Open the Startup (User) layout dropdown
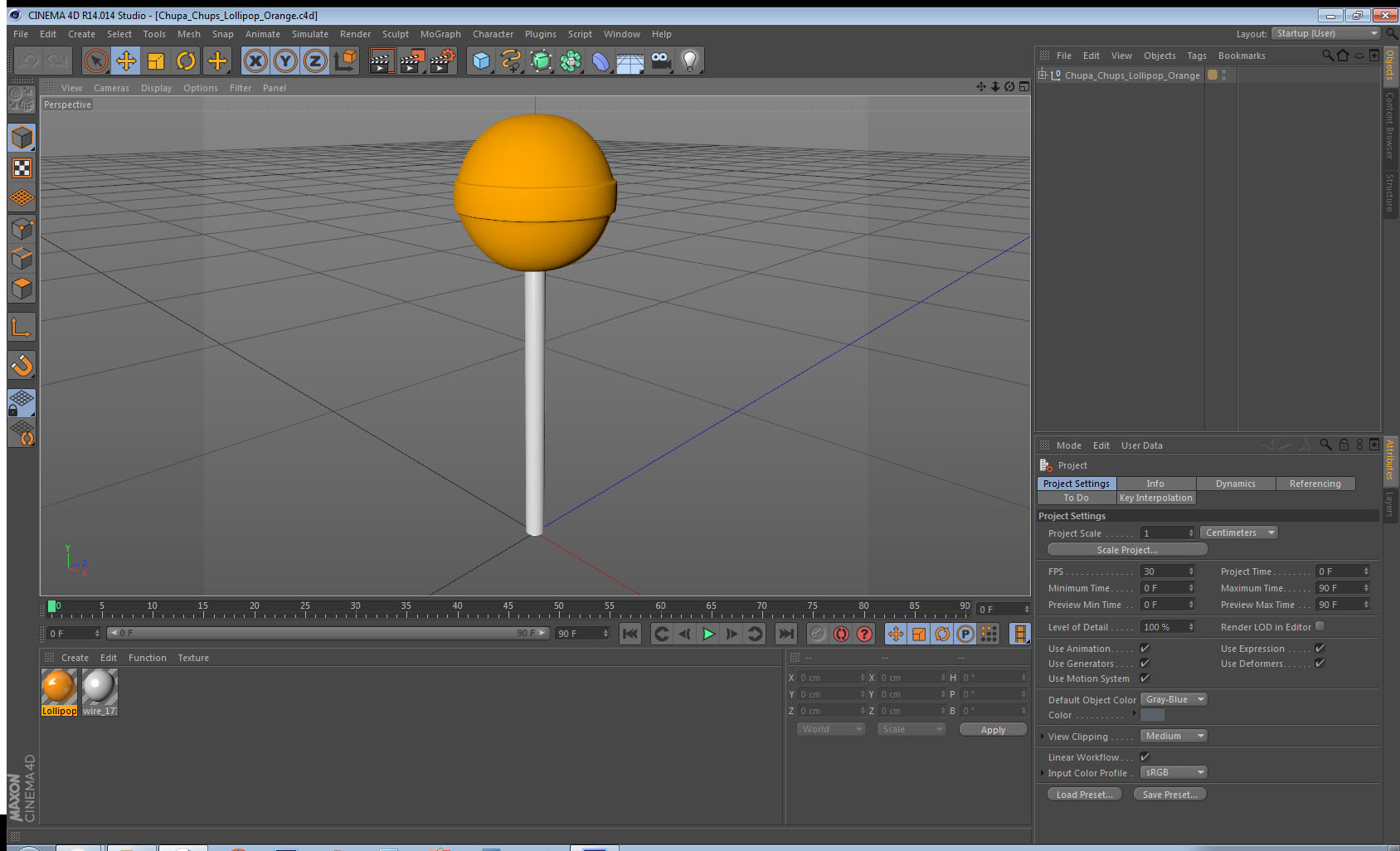Screen dimensions: 1400x851 [x=1326, y=33]
